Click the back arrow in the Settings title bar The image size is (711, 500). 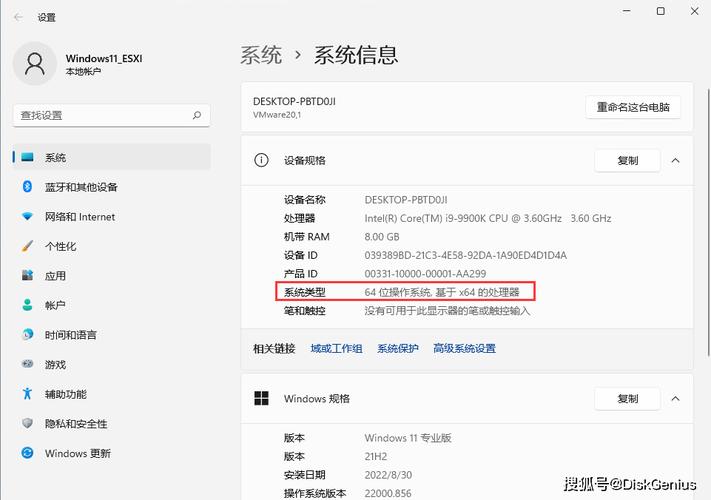pyautogui.click(x=18, y=17)
